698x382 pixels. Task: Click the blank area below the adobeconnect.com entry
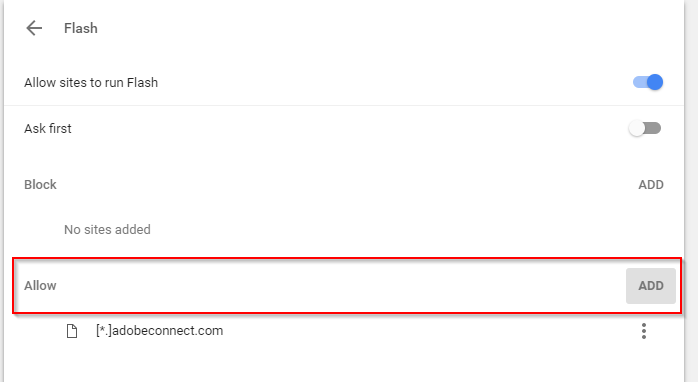344,363
